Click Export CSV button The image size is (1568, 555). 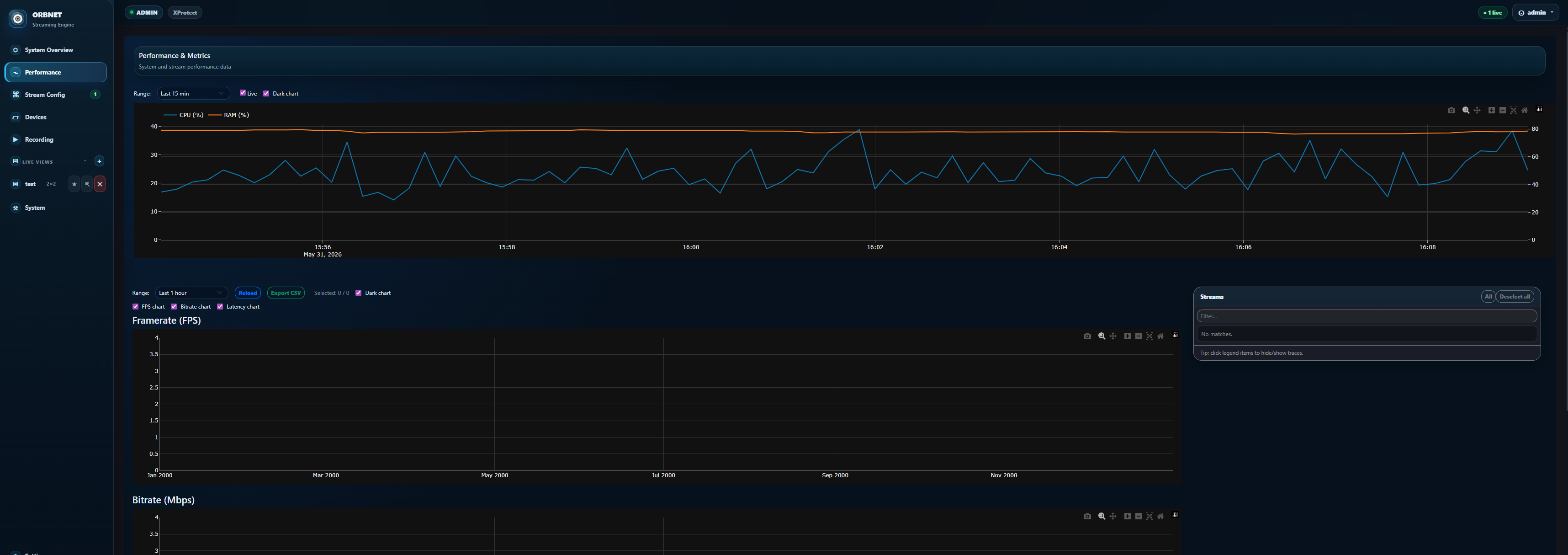(x=286, y=293)
